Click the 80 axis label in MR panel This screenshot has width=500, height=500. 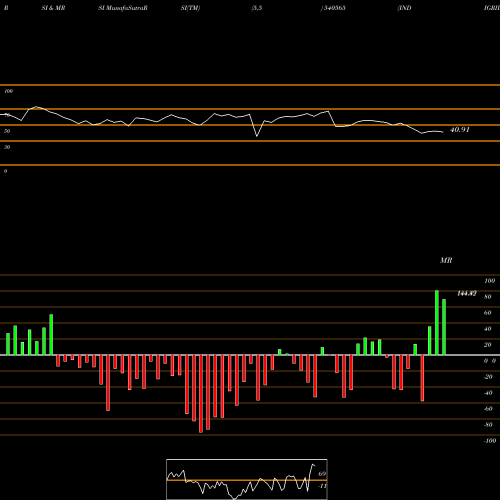coord(488,297)
